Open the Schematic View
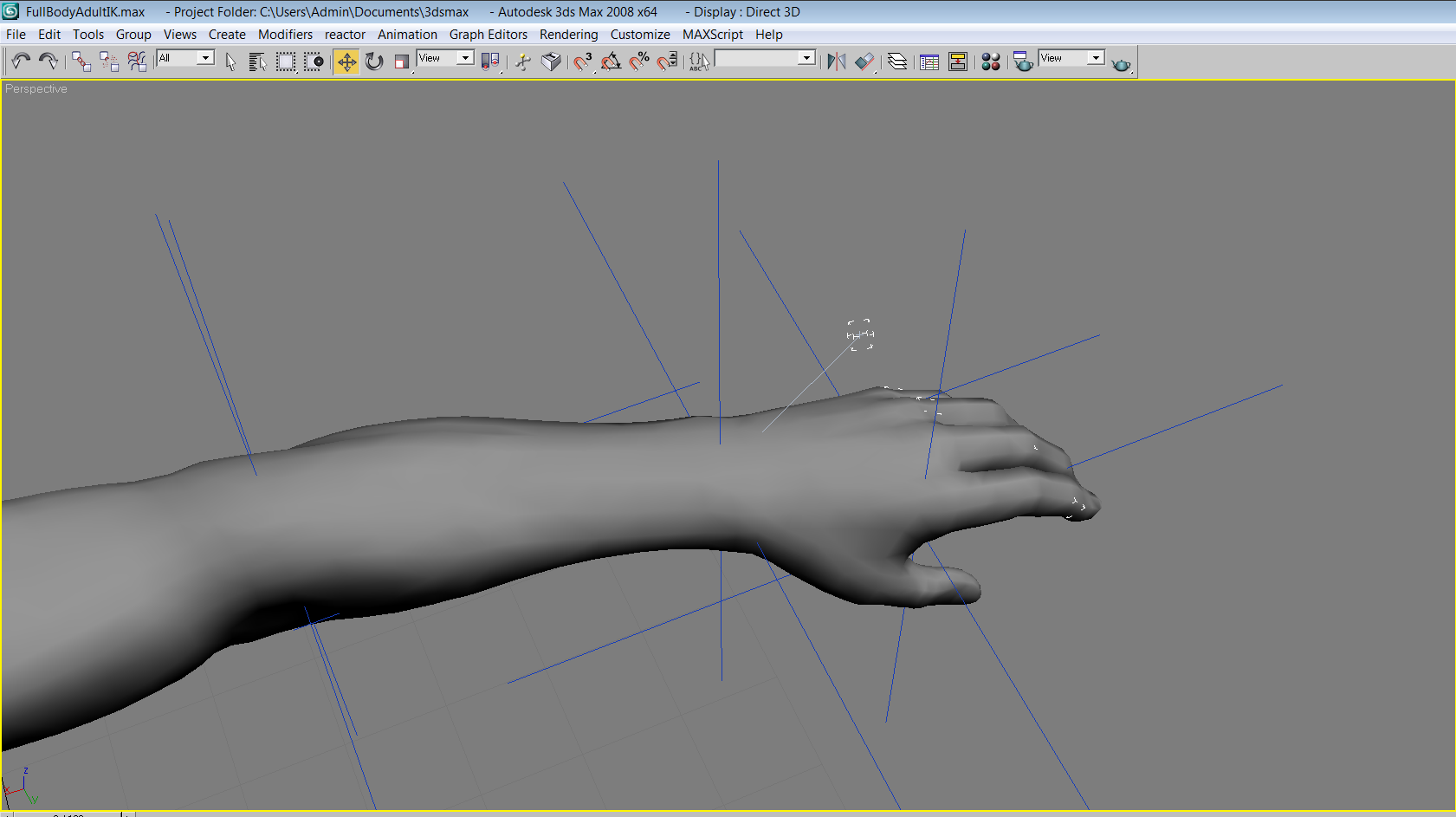Screen dimensions: 1456x817 tap(958, 61)
